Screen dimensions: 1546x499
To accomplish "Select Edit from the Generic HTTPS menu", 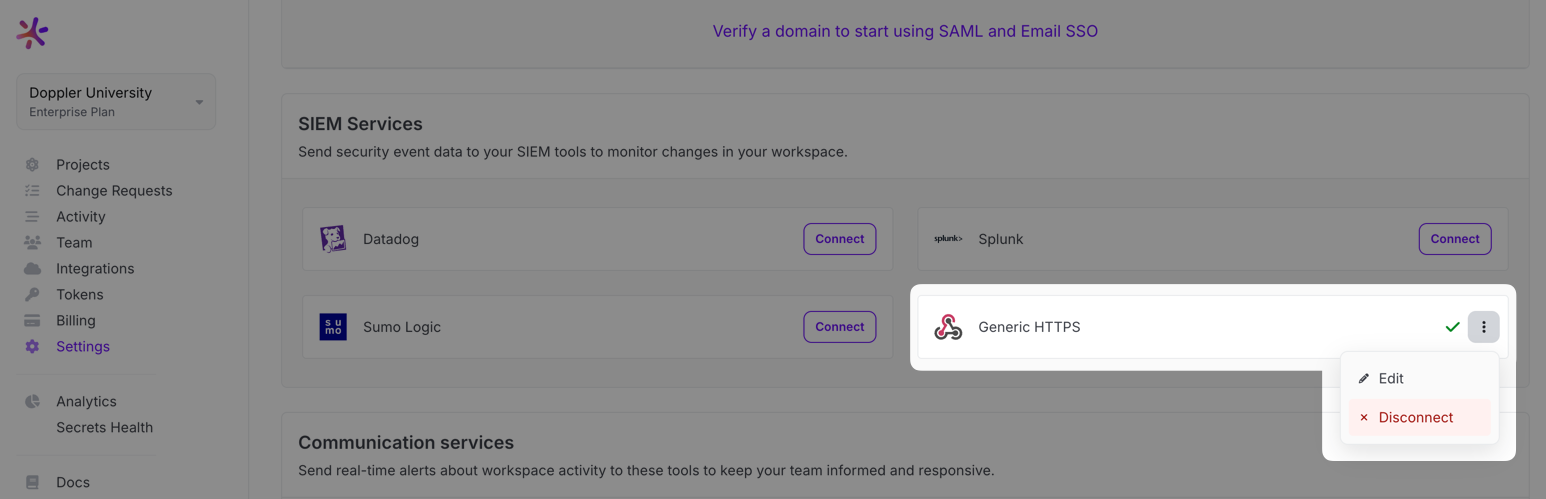I will point(1390,379).
